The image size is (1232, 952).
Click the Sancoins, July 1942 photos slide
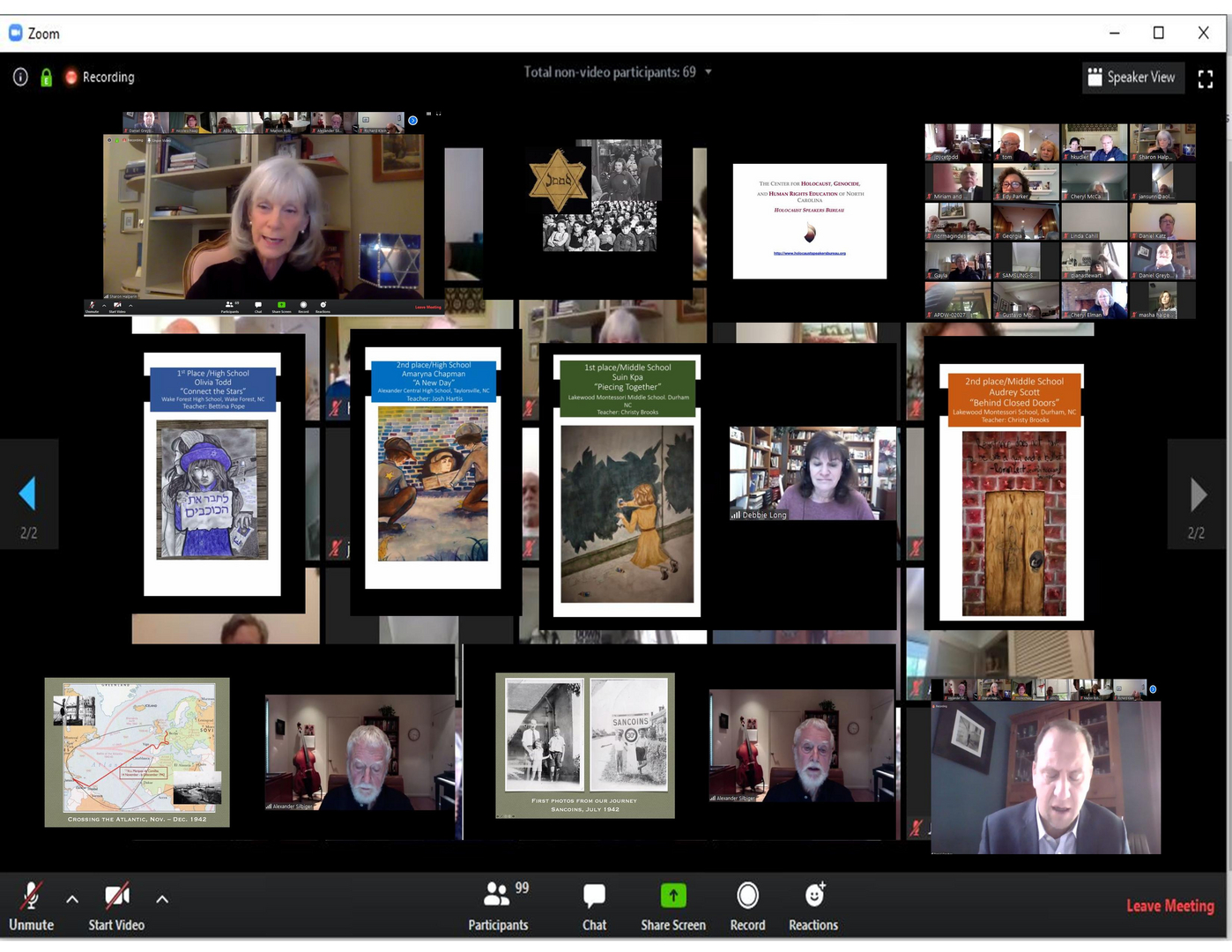coord(585,746)
